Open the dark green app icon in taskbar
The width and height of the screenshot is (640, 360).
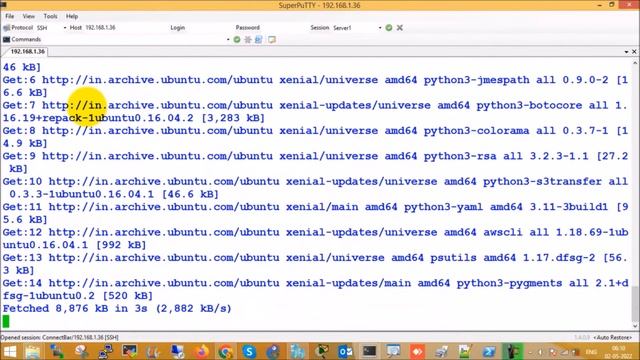click(x=513, y=351)
